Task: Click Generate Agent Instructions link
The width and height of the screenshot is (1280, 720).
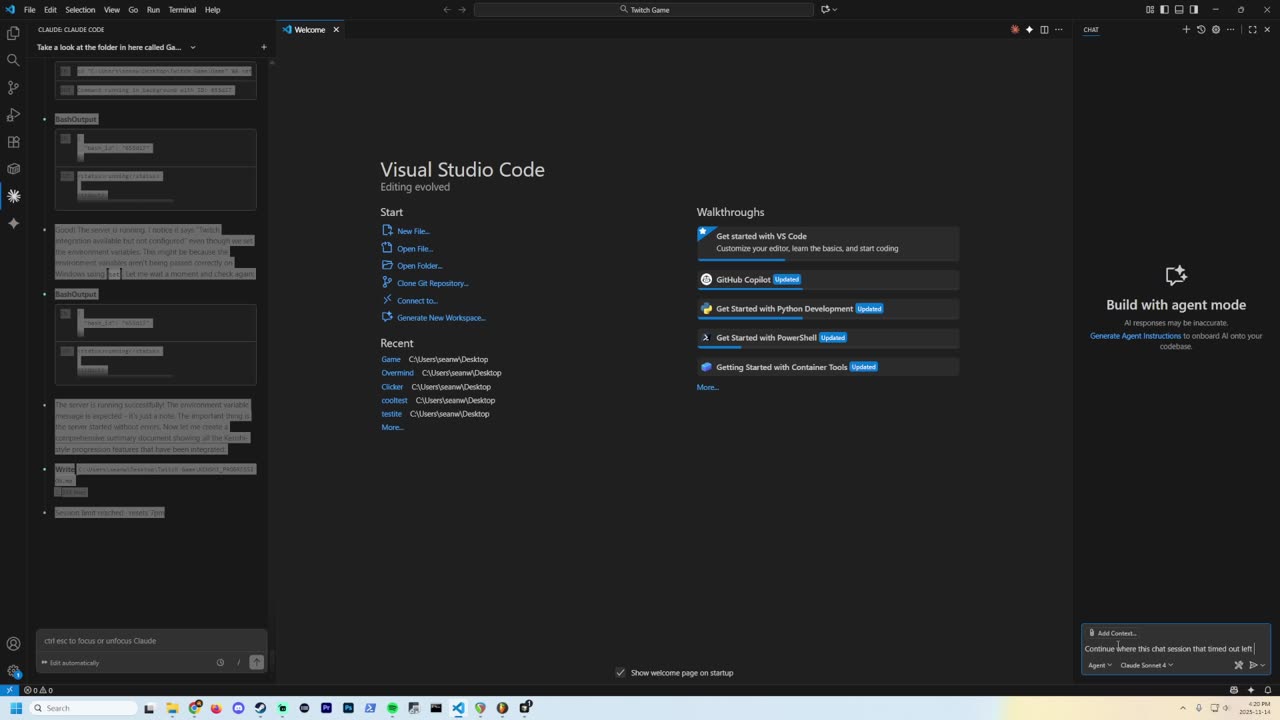Action: coord(1136,336)
